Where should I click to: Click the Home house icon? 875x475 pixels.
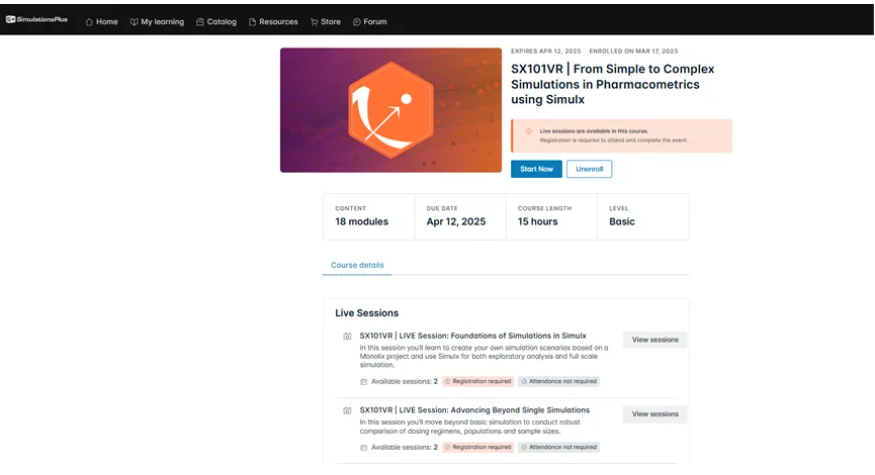tap(89, 22)
